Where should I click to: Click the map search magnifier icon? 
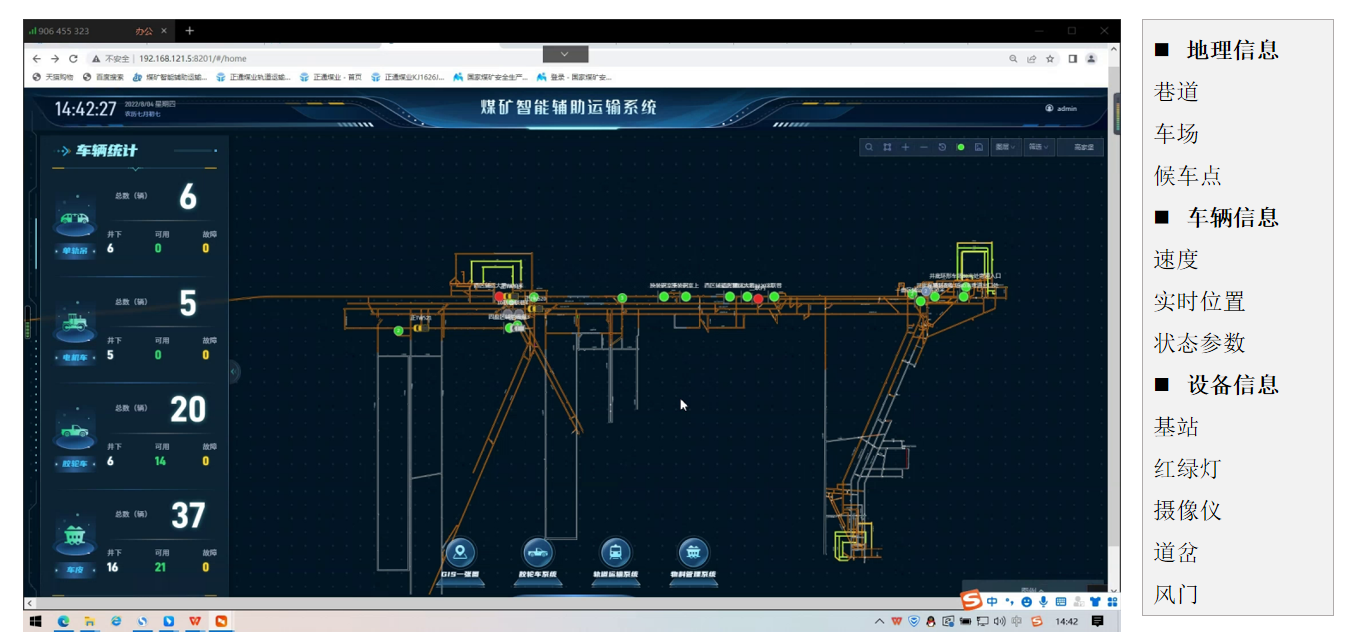point(869,147)
